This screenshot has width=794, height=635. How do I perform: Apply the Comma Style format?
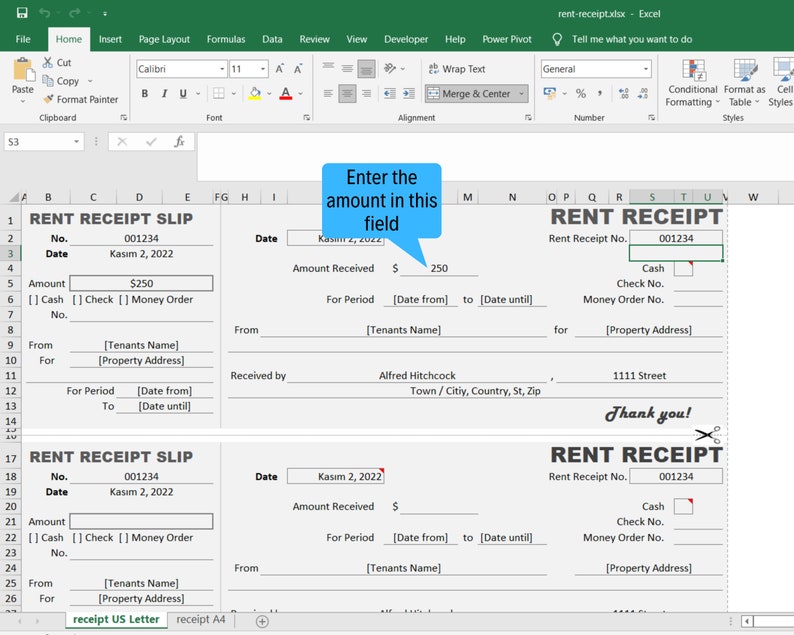600,93
